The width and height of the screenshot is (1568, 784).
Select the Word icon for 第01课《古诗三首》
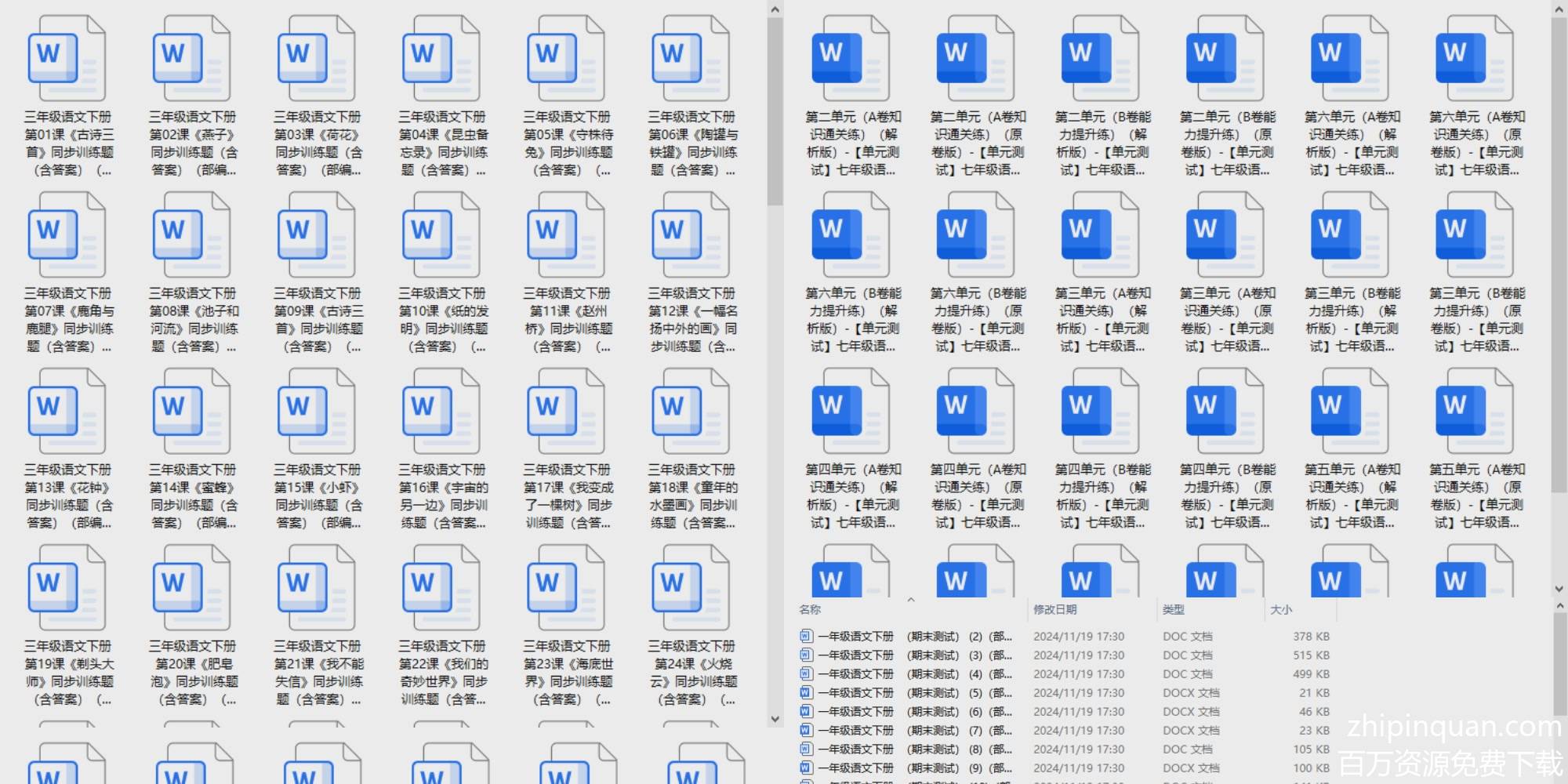pyautogui.click(x=67, y=59)
